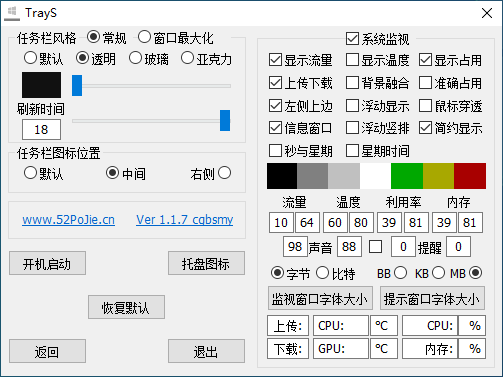Click 返回 button
The height and width of the screenshot is (377, 503).
pyautogui.click(x=47, y=351)
